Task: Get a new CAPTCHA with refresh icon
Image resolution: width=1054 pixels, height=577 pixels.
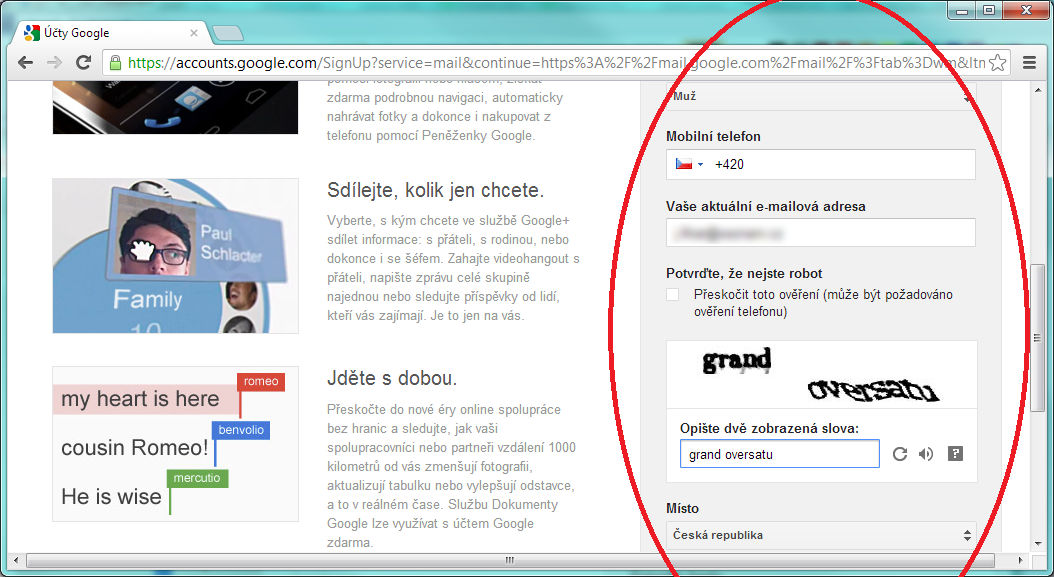Action: pyautogui.click(x=900, y=454)
